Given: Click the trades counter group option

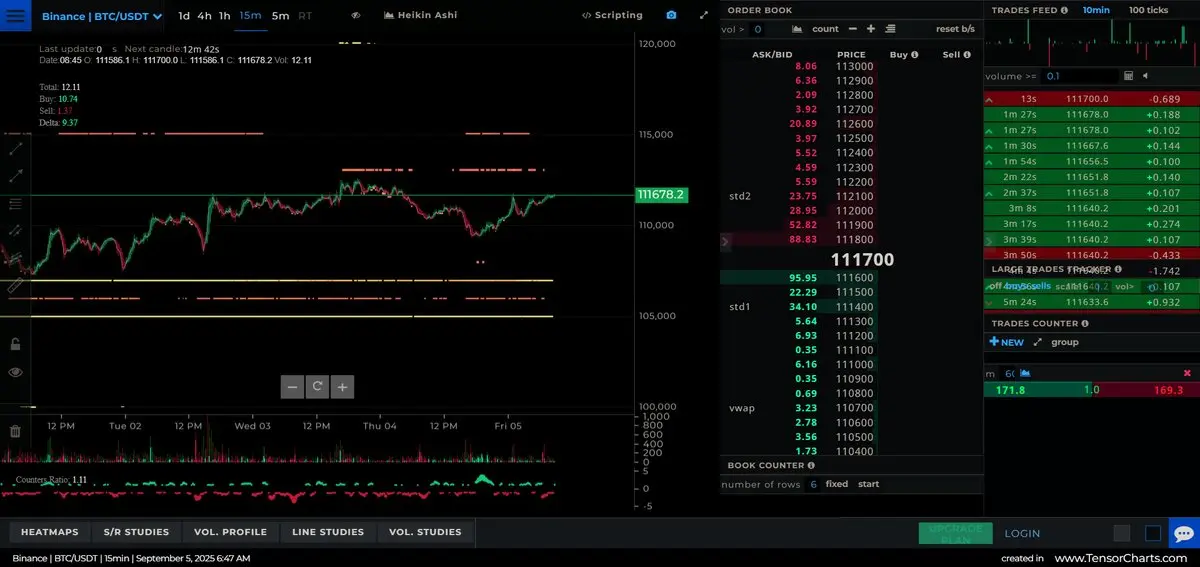Looking at the screenshot, I should click(x=1064, y=342).
